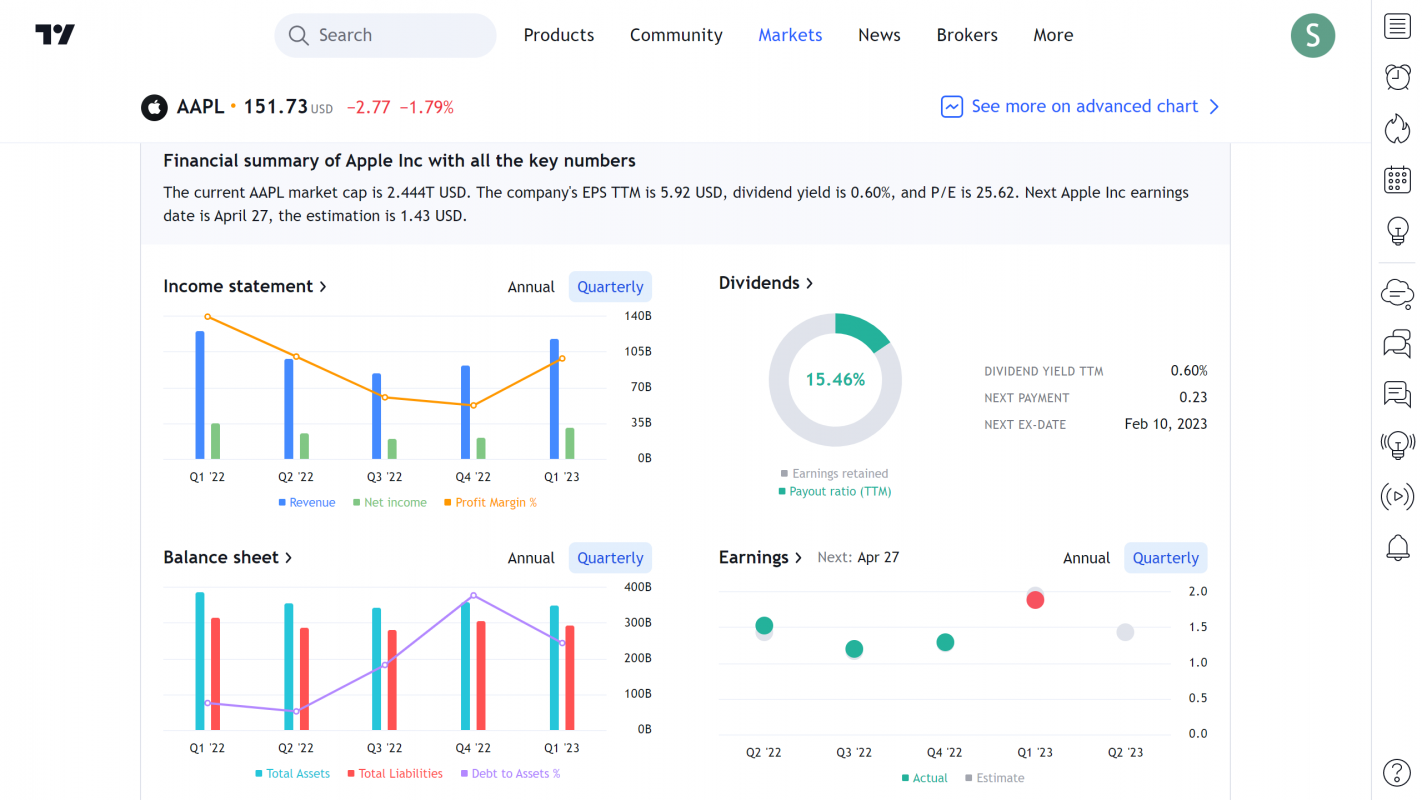Open the user profile avatar S
1422x800 pixels.
point(1312,35)
